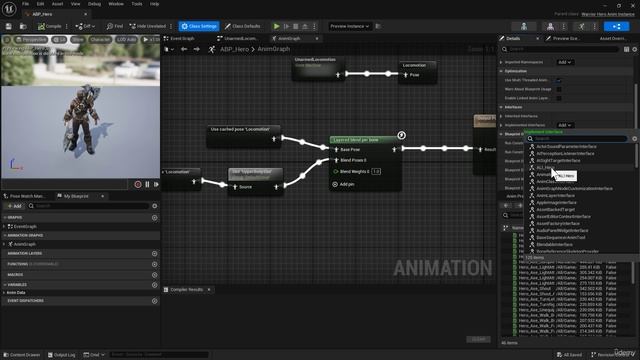Toggle Use Multi Threaded Animation Update checkbox

pos(559,80)
